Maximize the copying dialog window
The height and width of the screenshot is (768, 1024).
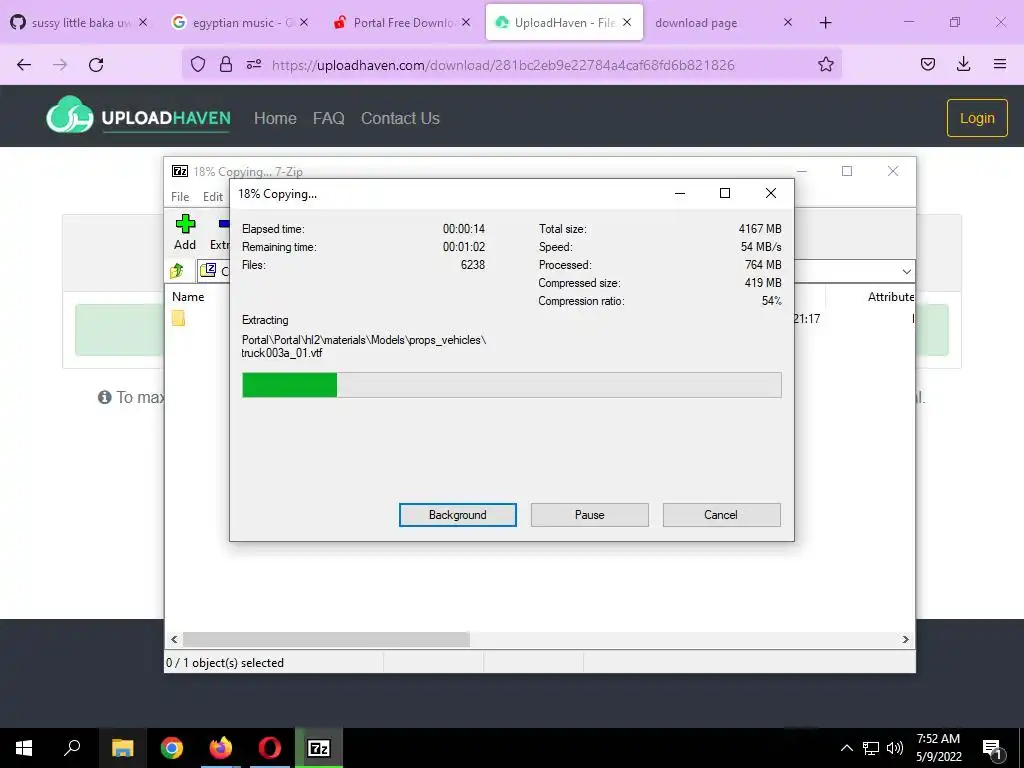pyautogui.click(x=724, y=193)
